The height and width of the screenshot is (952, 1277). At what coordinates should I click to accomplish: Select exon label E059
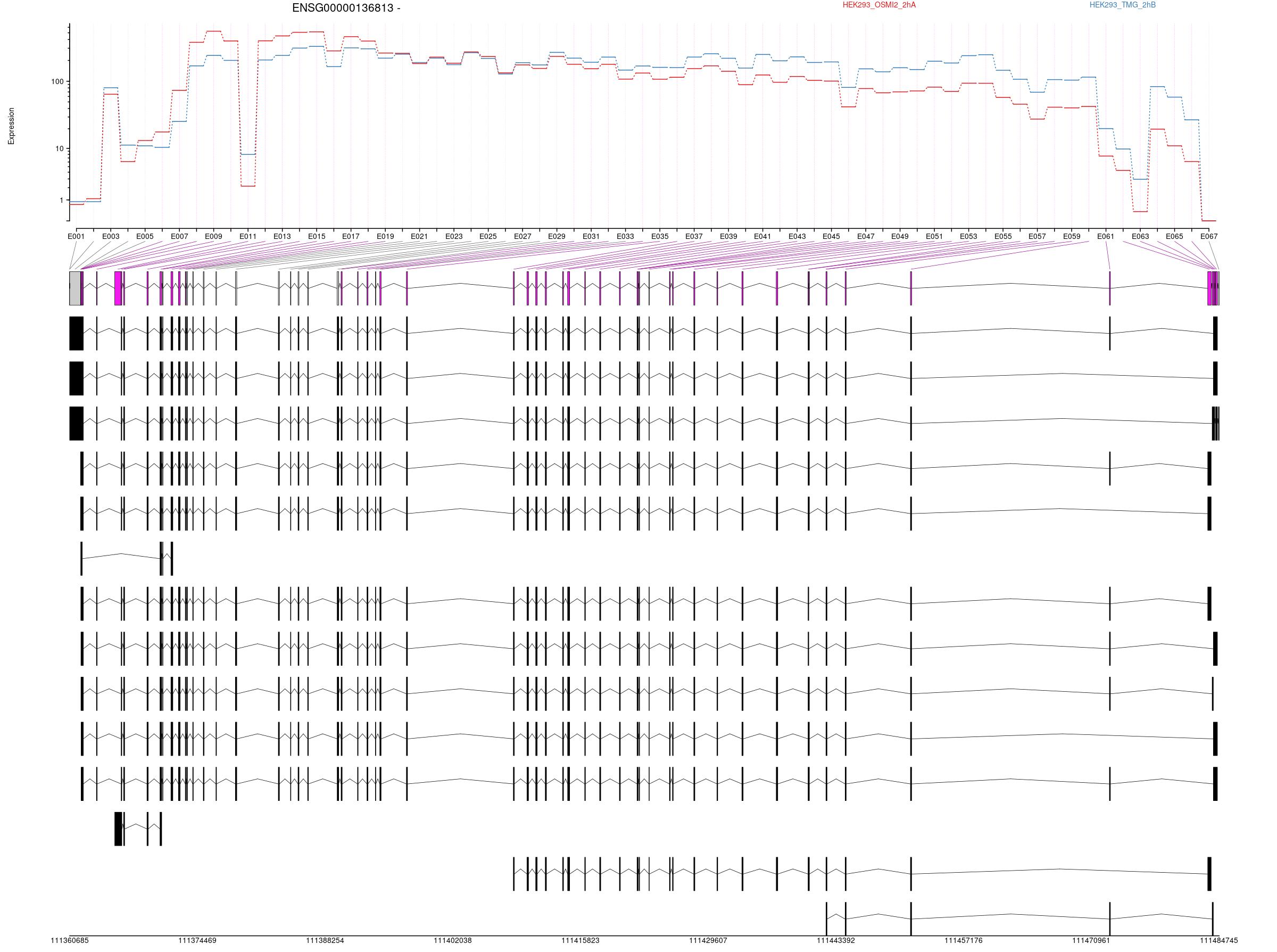1071,236
